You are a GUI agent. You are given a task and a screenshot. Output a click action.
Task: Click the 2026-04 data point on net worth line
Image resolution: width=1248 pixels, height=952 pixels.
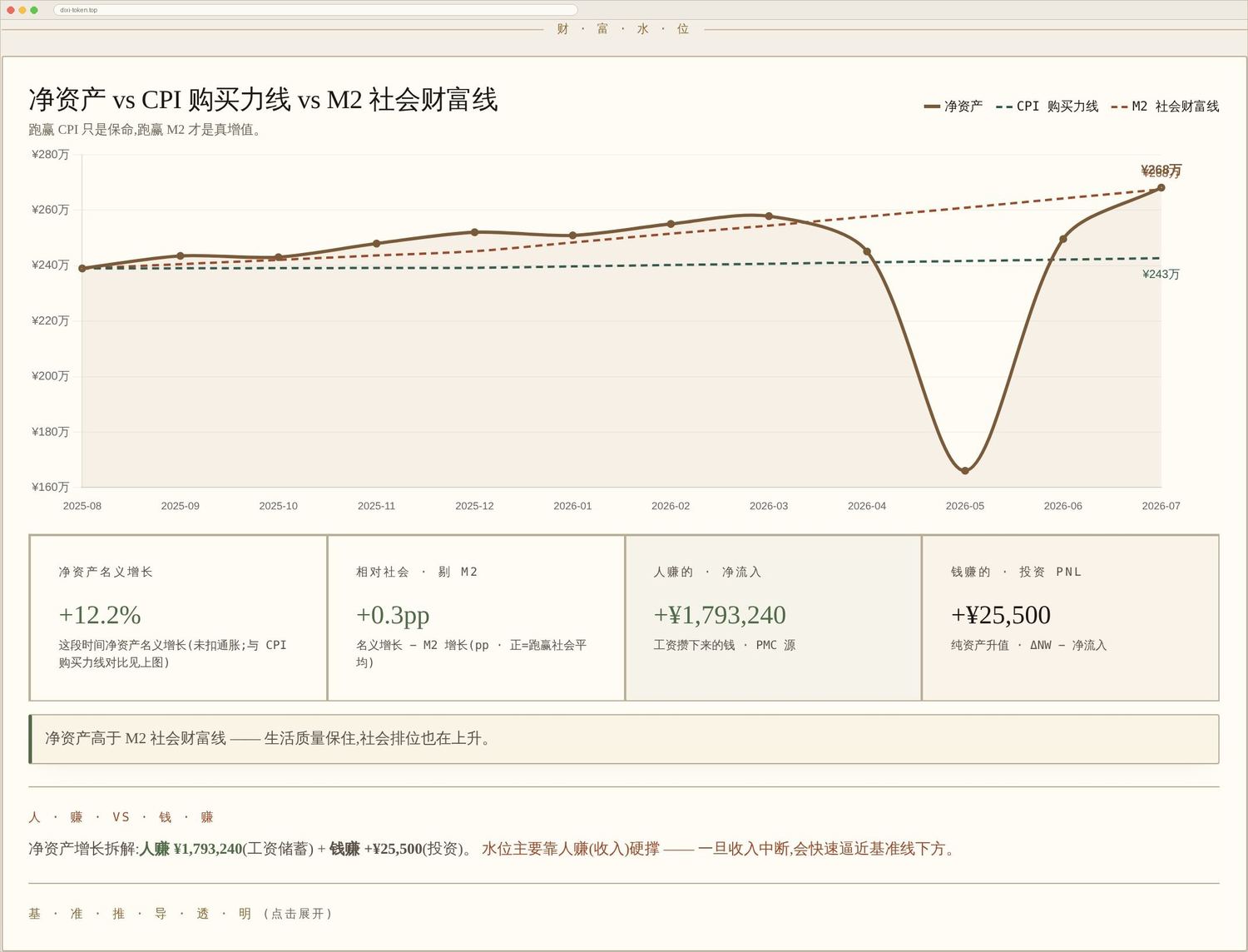tap(867, 251)
